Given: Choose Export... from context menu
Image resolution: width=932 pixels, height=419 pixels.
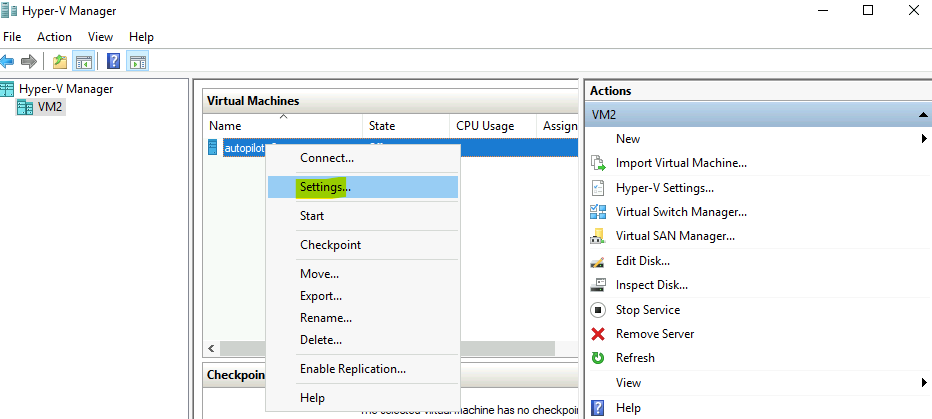Looking at the screenshot, I should click(363, 296).
